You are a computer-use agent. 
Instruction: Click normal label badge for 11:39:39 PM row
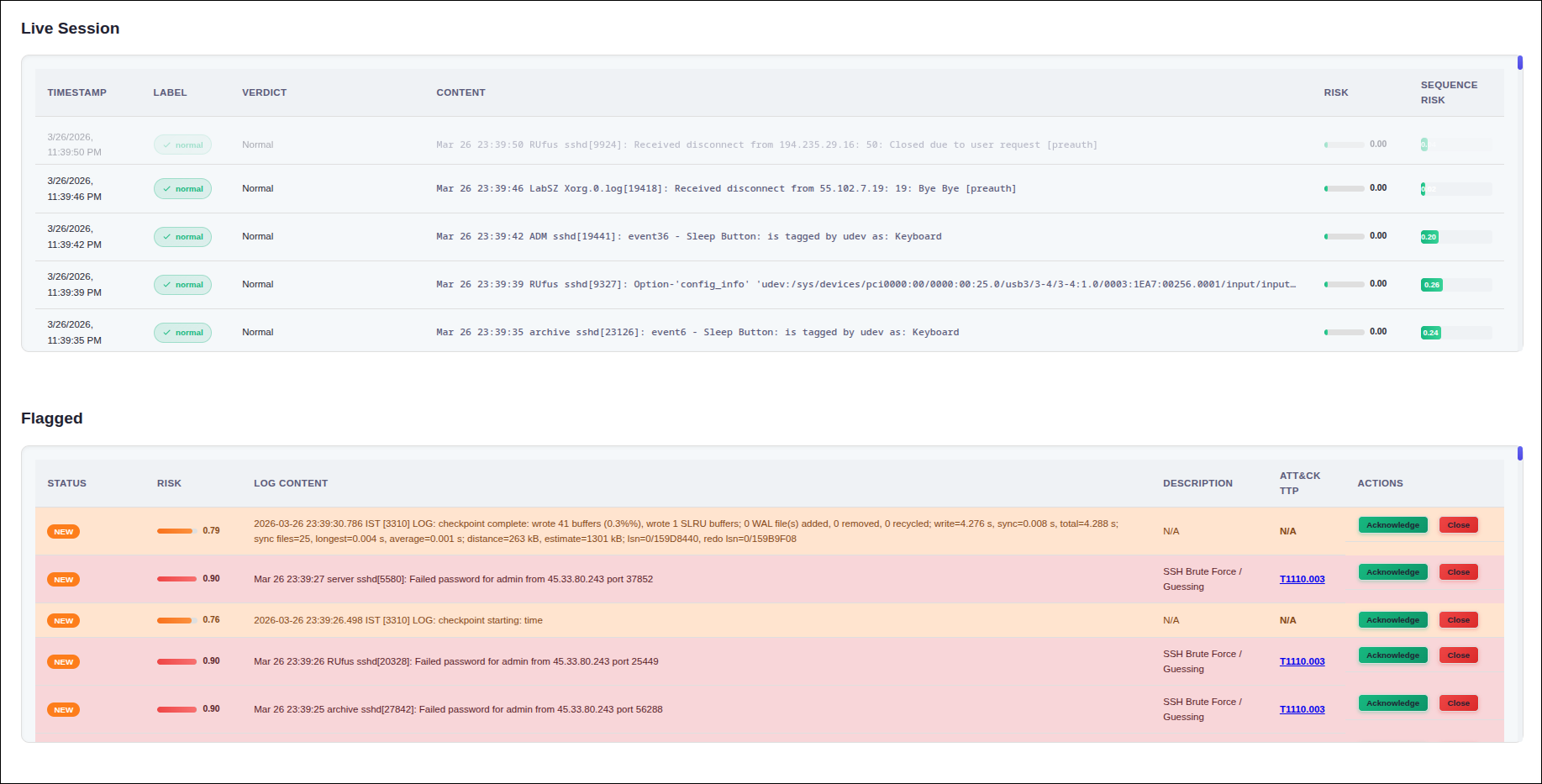(x=182, y=285)
